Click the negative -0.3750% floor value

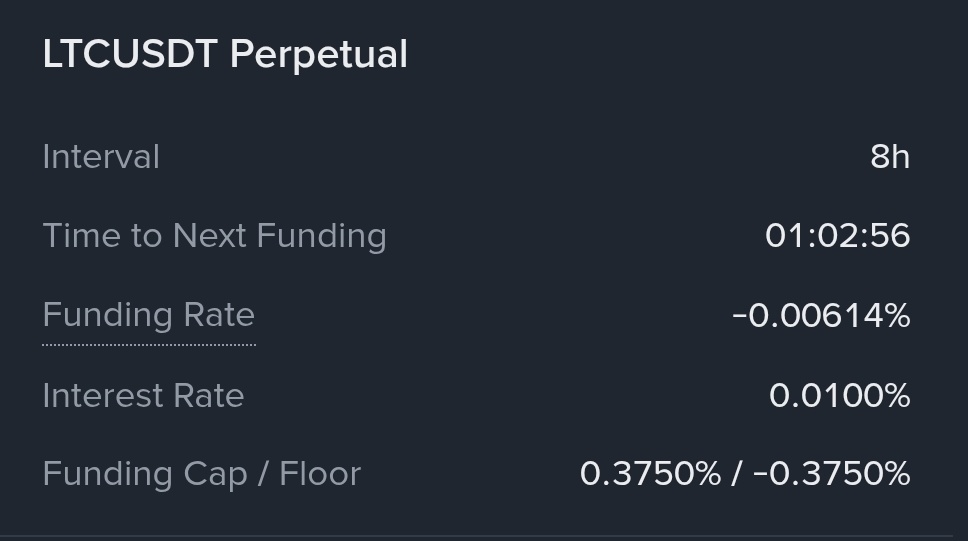[x=831, y=474]
